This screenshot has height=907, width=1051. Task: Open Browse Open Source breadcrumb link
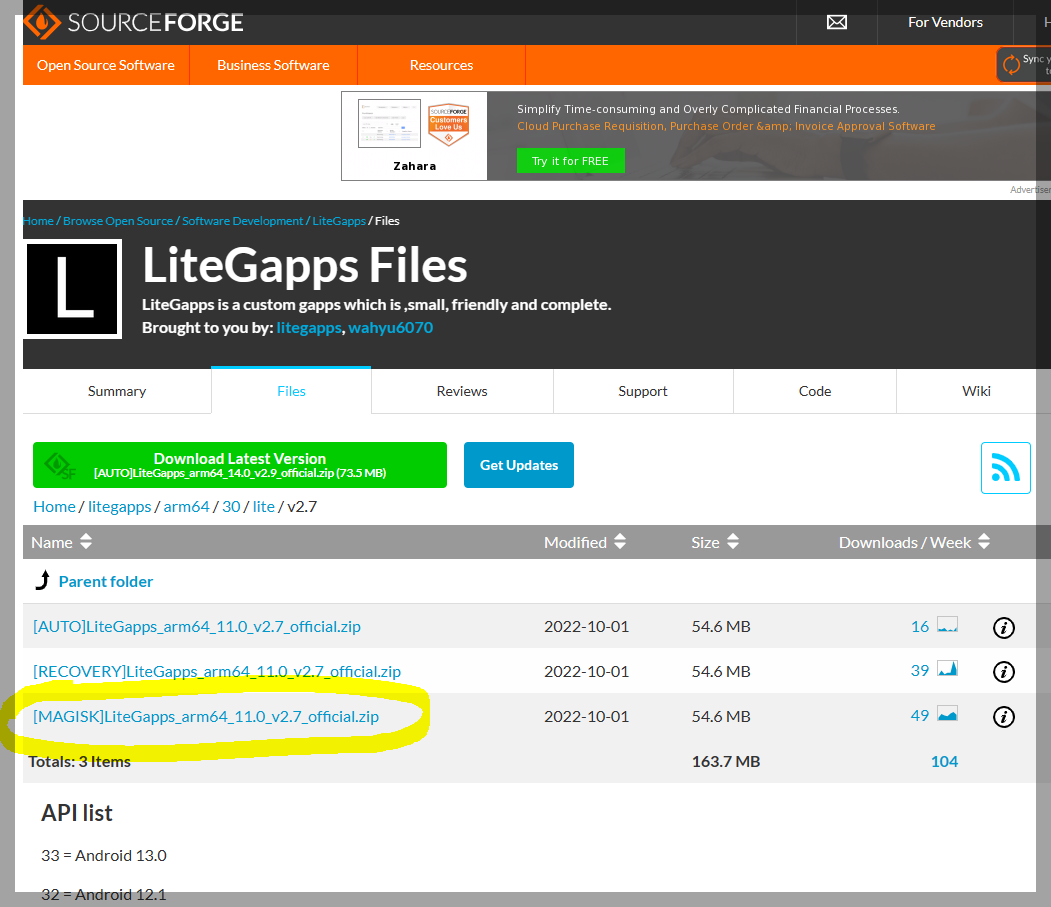click(x=118, y=221)
